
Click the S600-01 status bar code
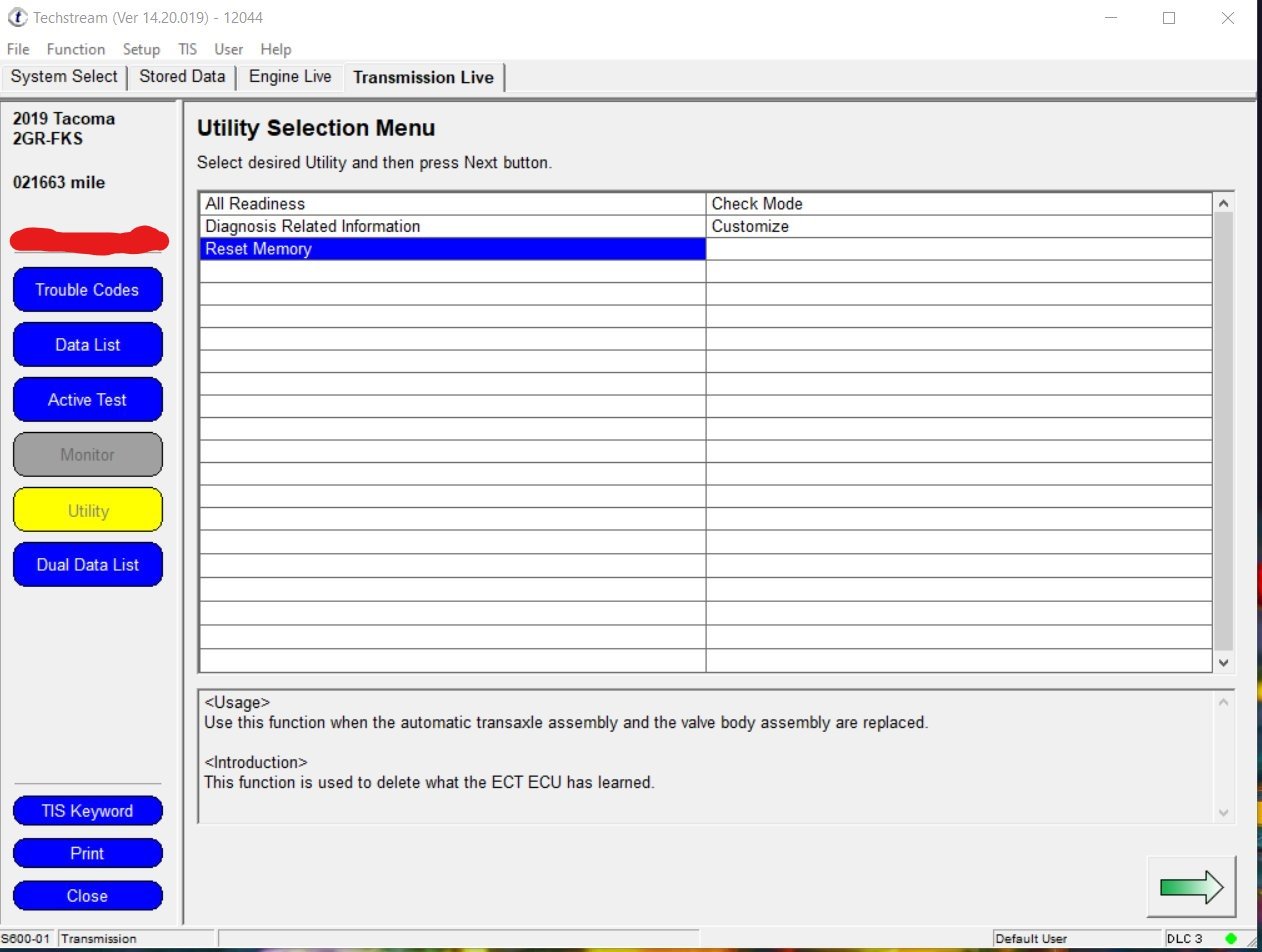27,939
